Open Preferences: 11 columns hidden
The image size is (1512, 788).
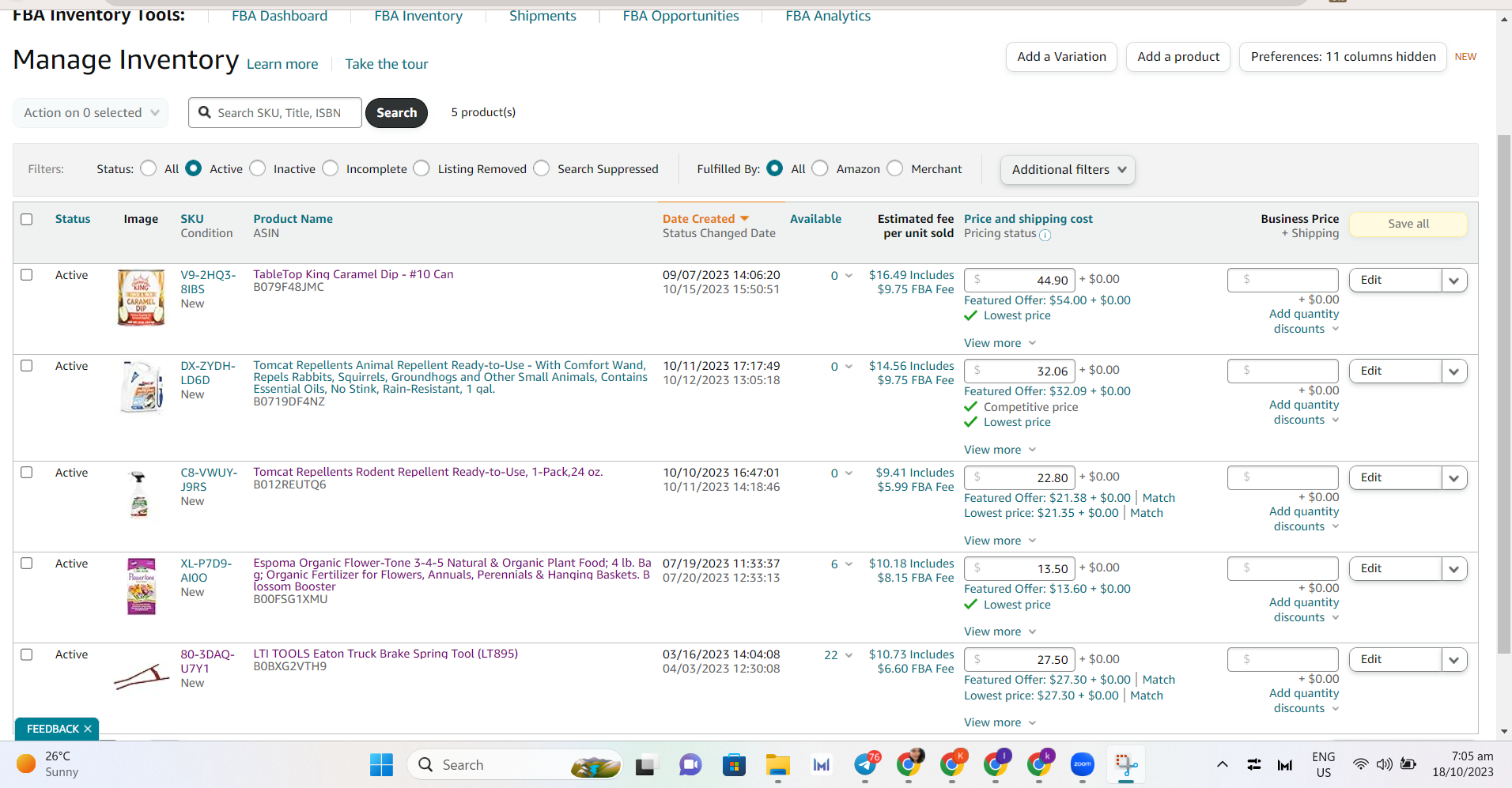coord(1343,57)
